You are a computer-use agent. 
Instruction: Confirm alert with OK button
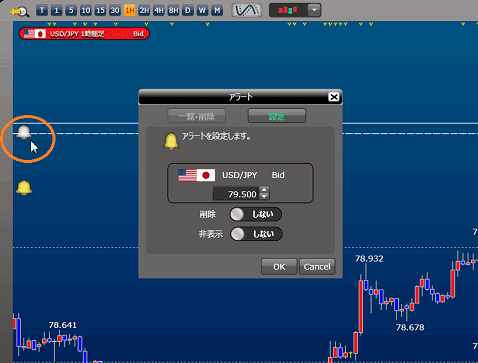(x=279, y=267)
